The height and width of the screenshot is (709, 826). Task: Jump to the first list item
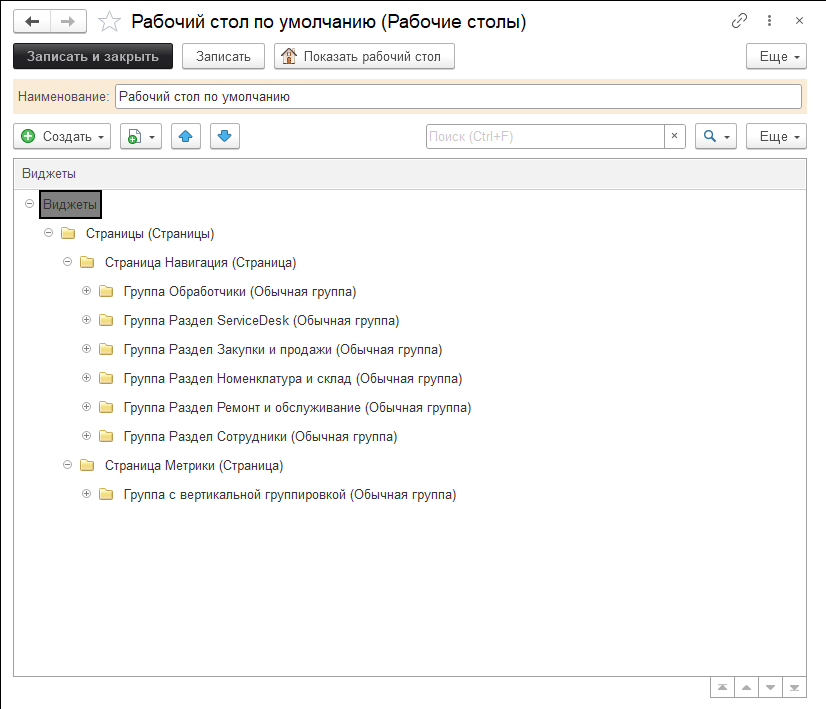(721, 688)
